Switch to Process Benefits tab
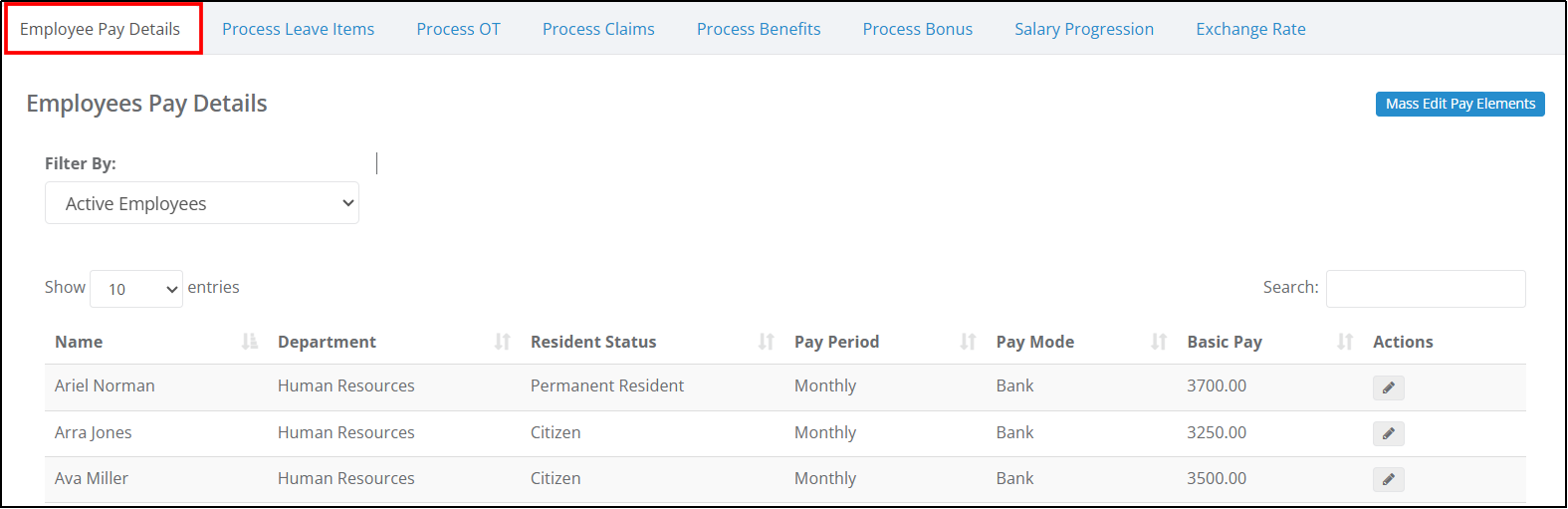Viewport: 1568px width, 509px height. [x=759, y=29]
